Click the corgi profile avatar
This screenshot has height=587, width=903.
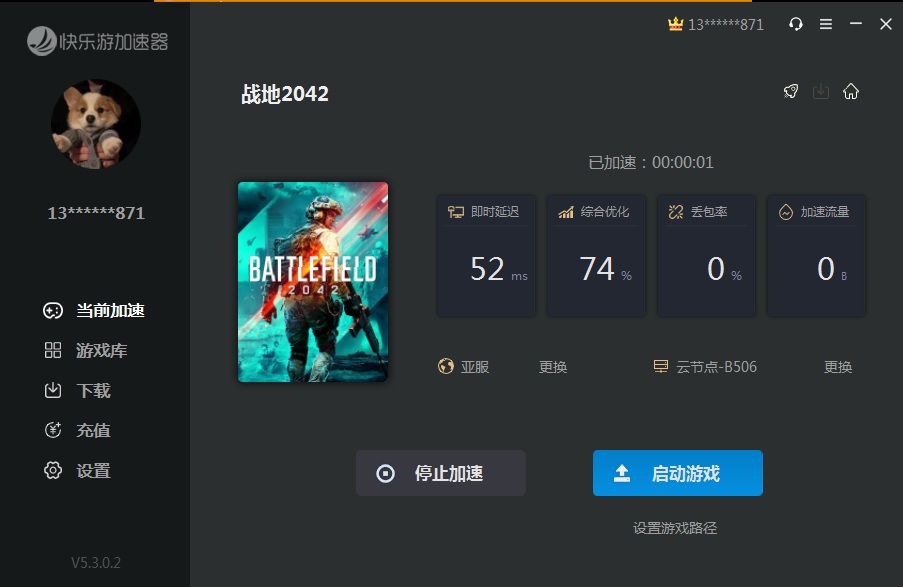(96, 124)
